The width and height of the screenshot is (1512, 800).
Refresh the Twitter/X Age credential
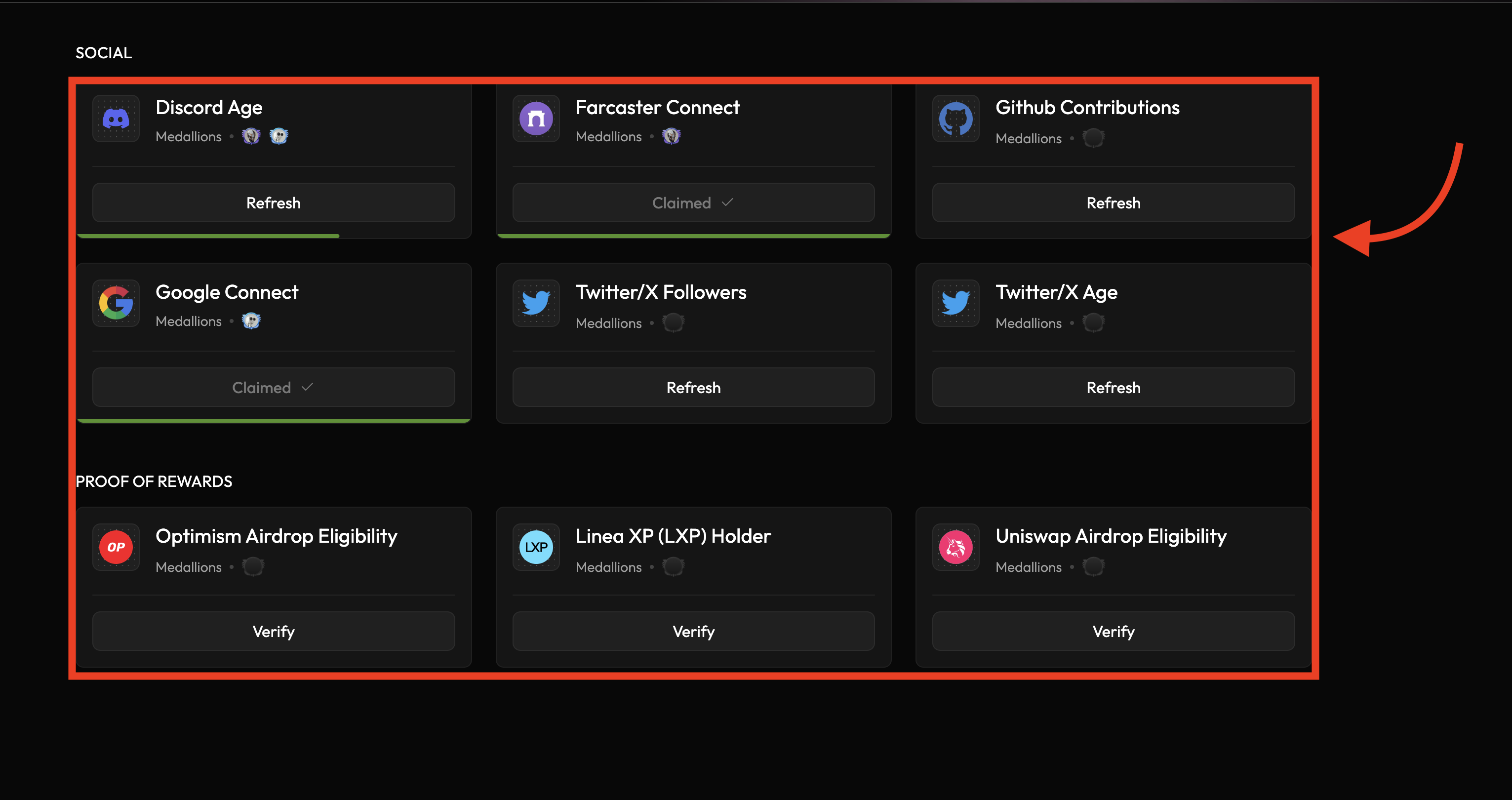click(x=1114, y=387)
